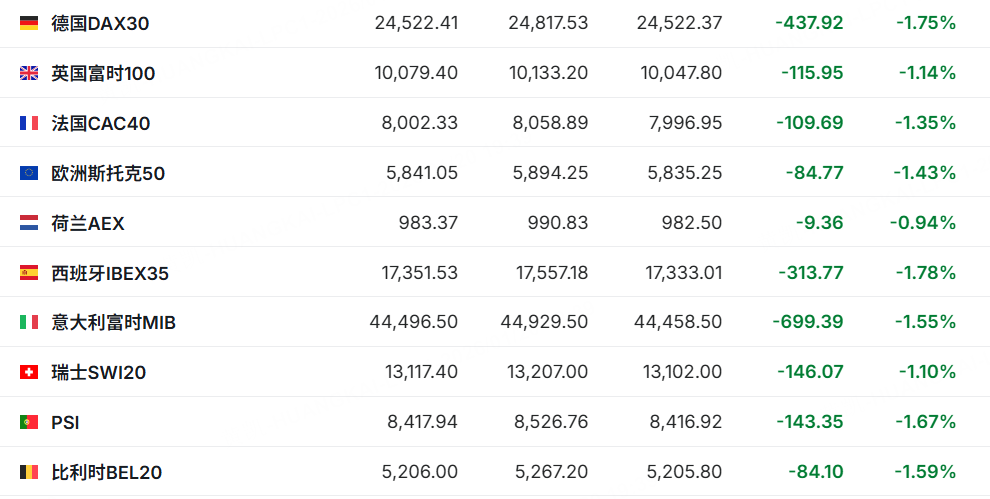Click the Netherlands flag icon
This screenshot has width=990, height=499.
29,223
